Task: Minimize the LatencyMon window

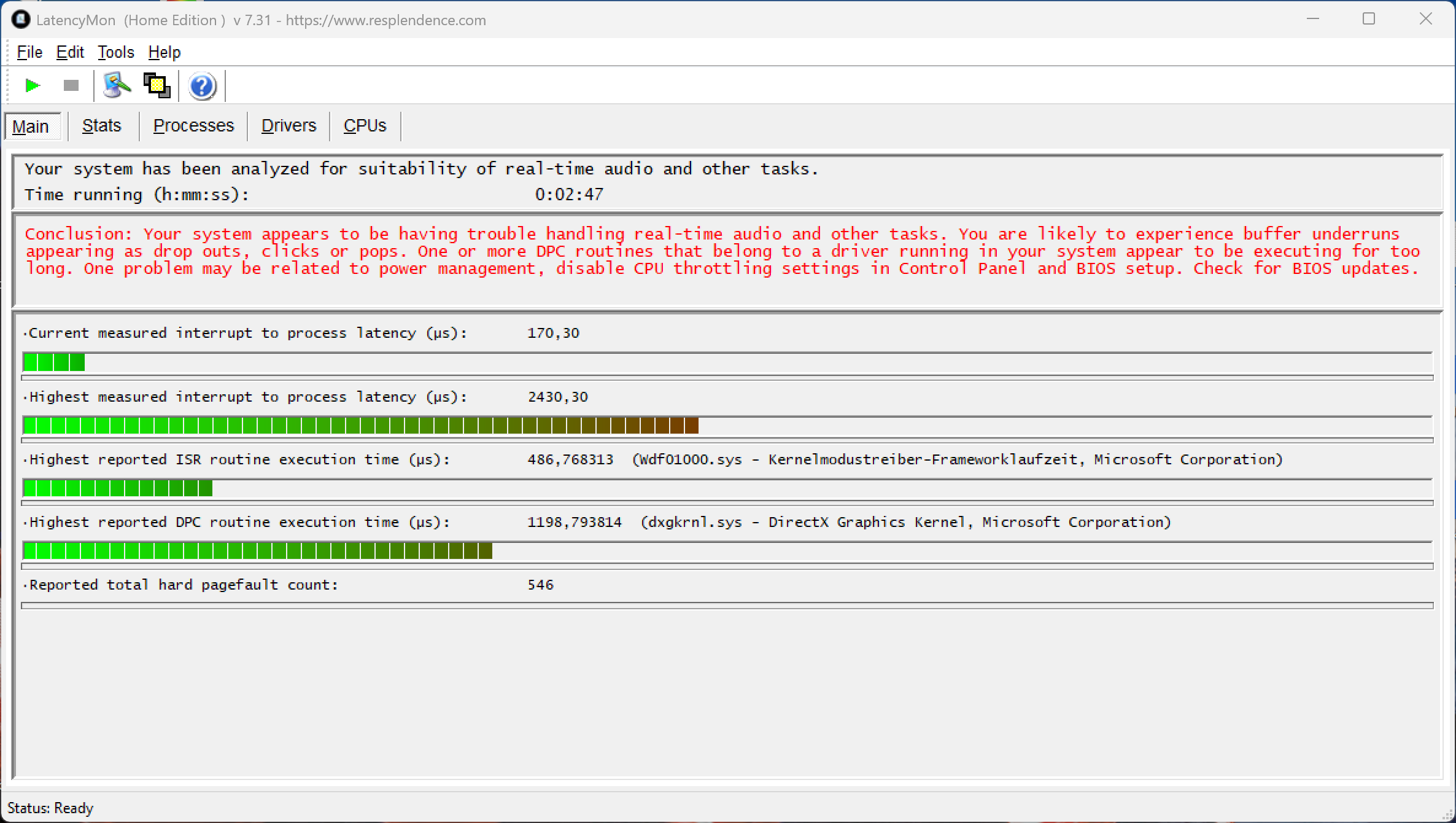Action: click(x=1313, y=19)
